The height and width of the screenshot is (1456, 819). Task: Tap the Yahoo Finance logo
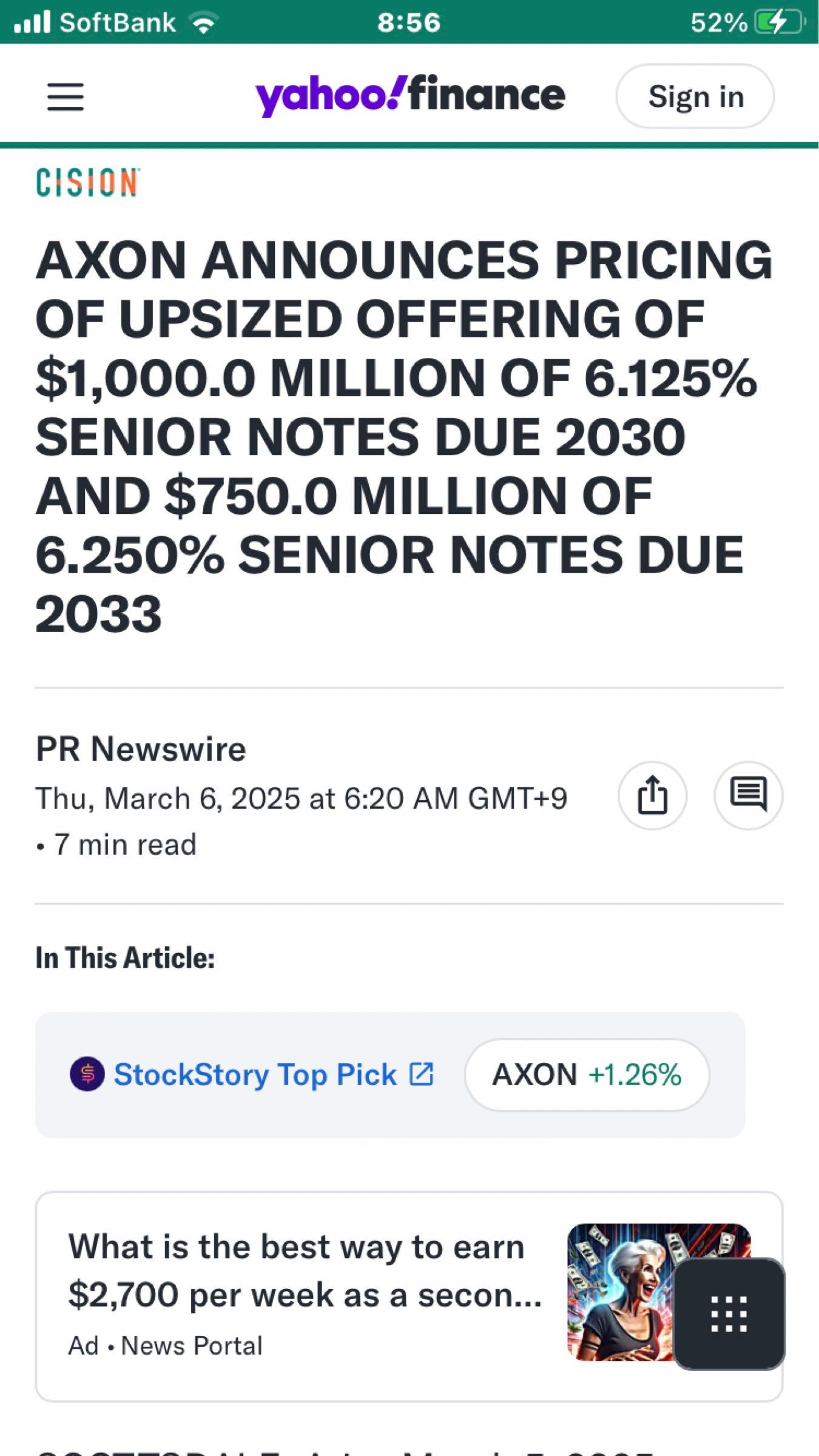tap(410, 95)
